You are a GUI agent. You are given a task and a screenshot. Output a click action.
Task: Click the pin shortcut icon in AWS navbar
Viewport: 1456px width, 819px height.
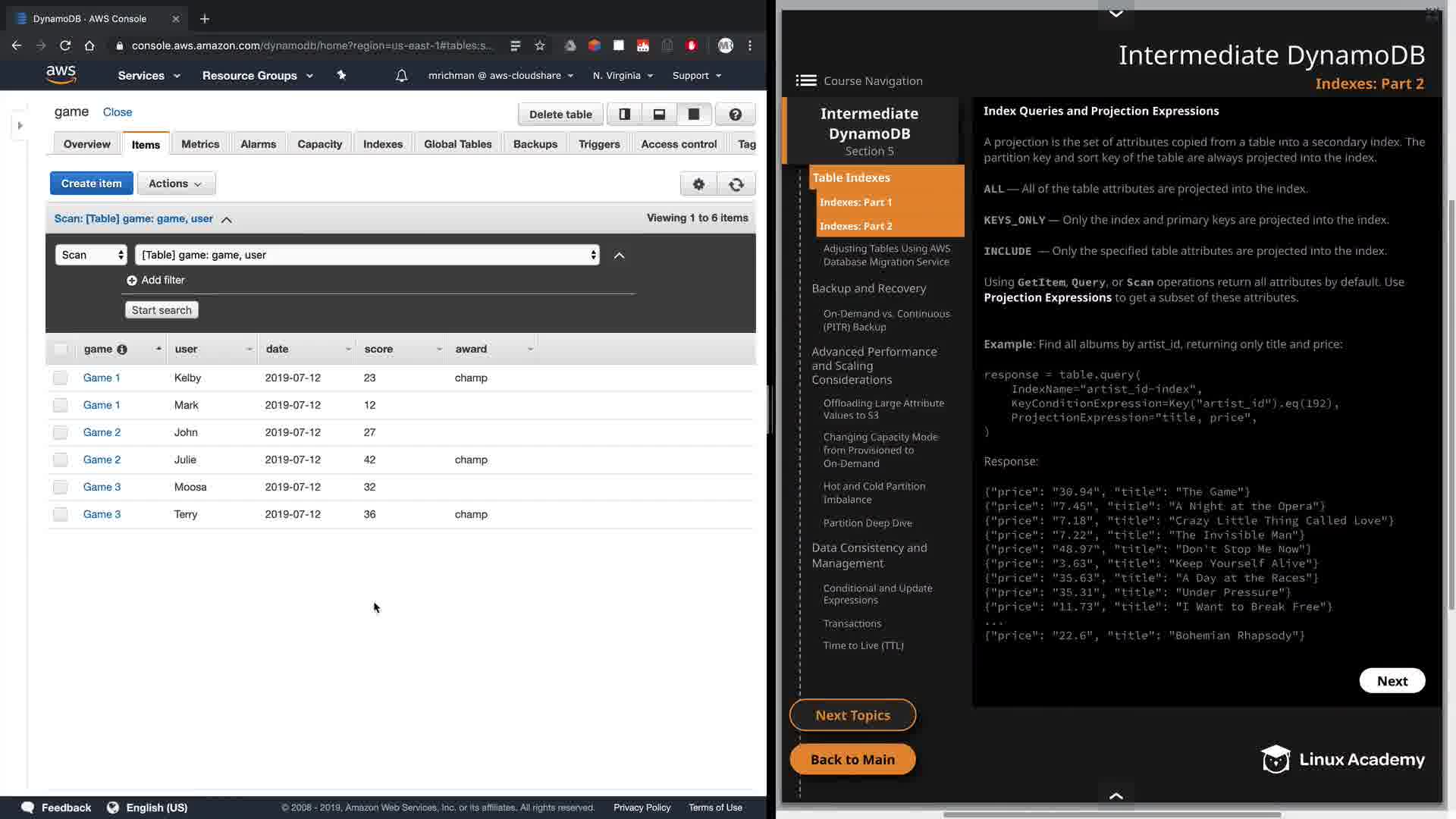tap(341, 76)
